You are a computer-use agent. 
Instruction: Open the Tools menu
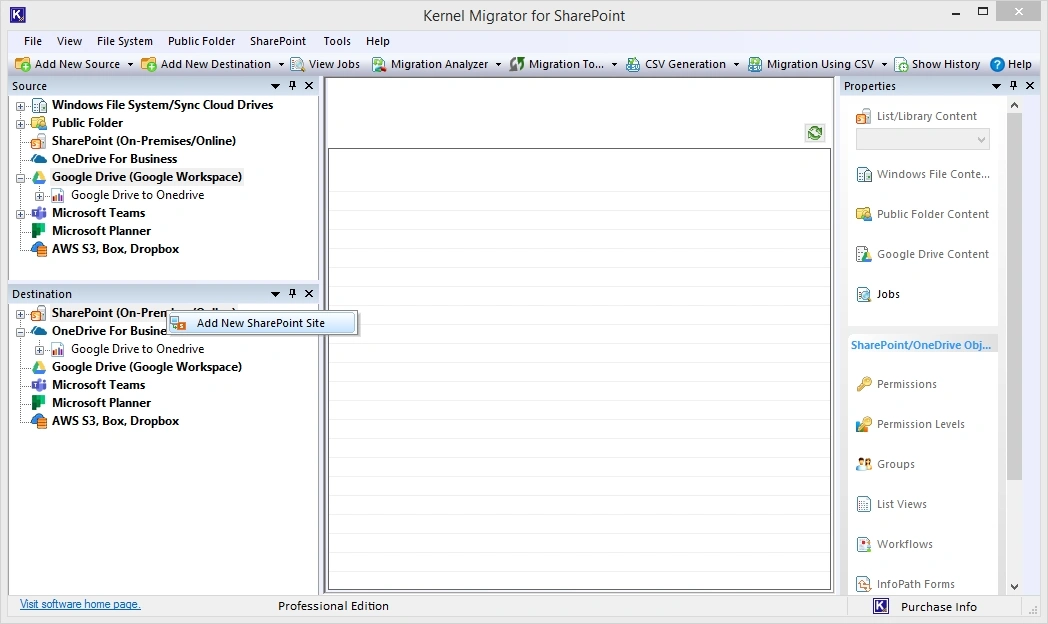tap(337, 41)
